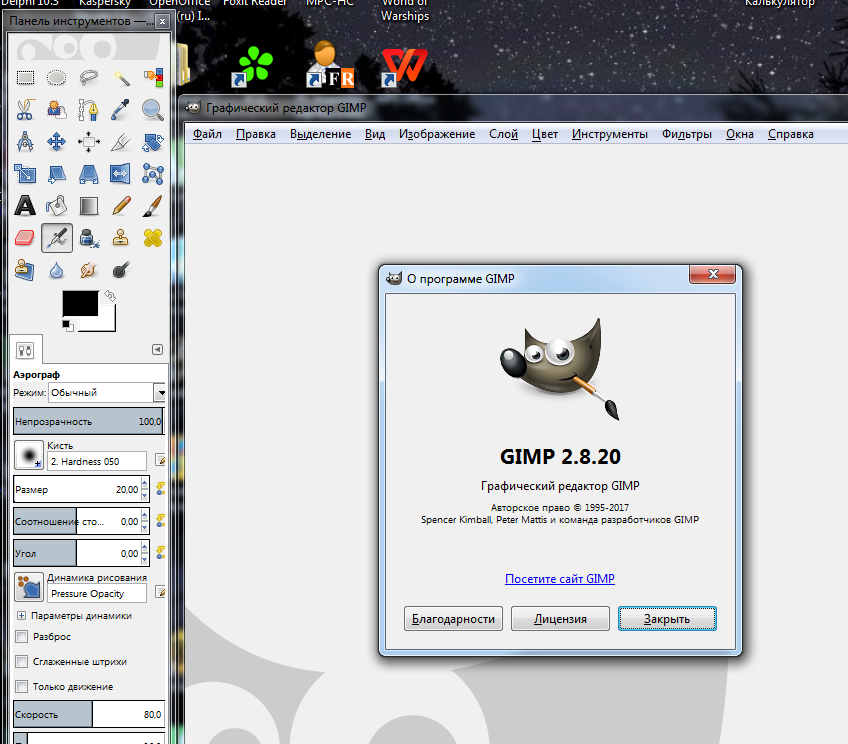
Task: Select the Paths tool
Action: point(89,110)
